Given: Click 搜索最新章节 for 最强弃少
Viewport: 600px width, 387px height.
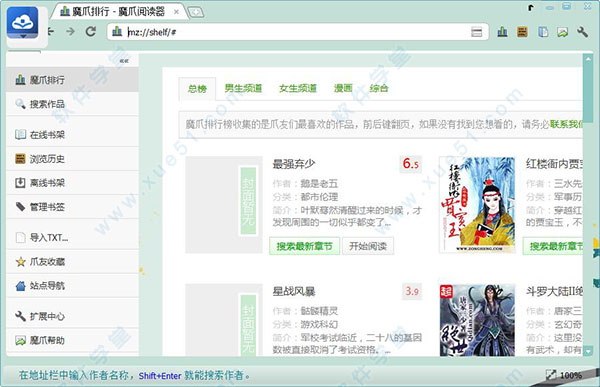Looking at the screenshot, I should coord(304,246).
